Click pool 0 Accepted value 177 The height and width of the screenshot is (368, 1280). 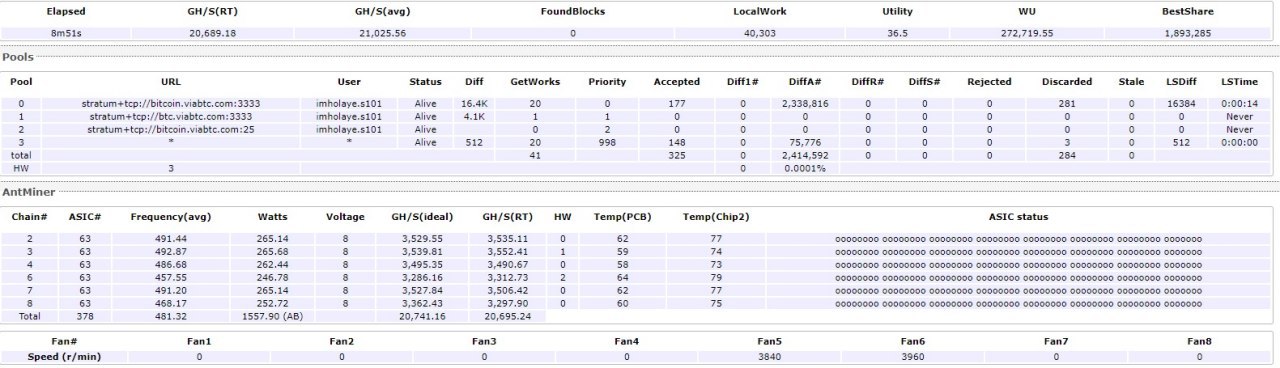[x=676, y=103]
